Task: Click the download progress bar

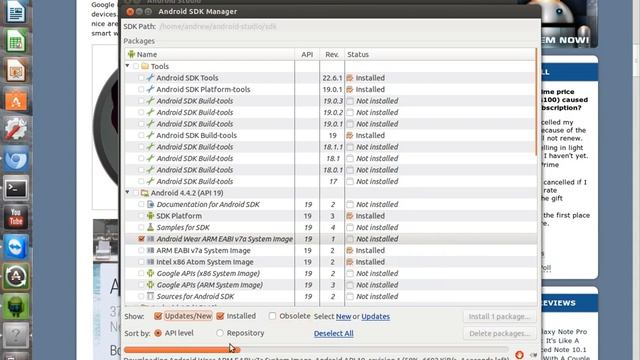Action: tap(316, 350)
